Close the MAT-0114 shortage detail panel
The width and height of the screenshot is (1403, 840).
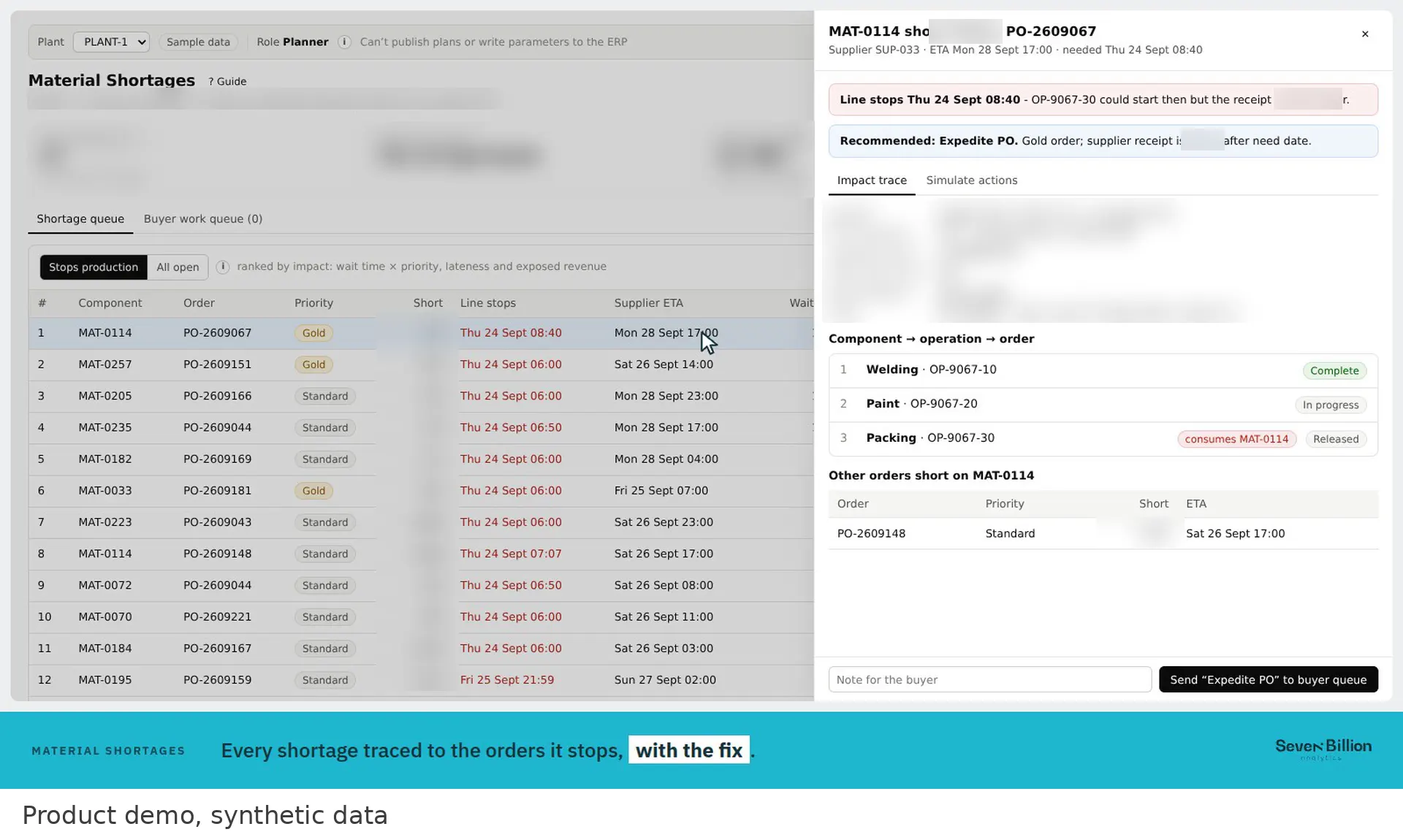[1364, 34]
